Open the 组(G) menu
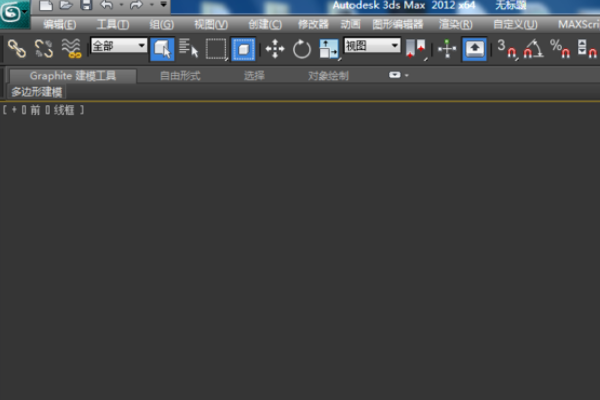This screenshot has width=600, height=400. [x=161, y=25]
